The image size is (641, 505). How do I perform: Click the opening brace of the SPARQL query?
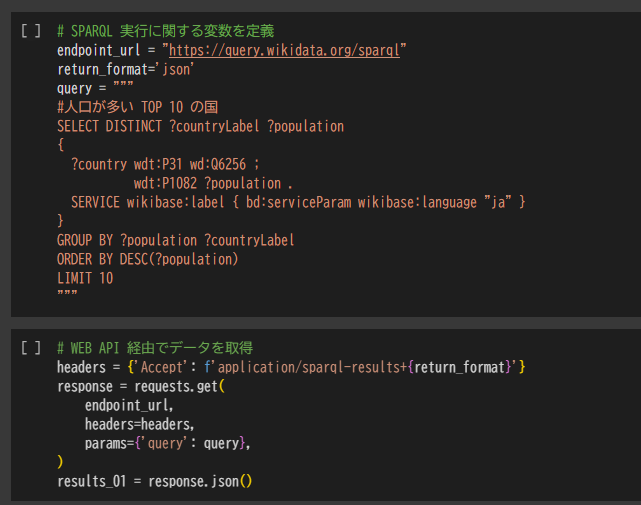(x=61, y=145)
